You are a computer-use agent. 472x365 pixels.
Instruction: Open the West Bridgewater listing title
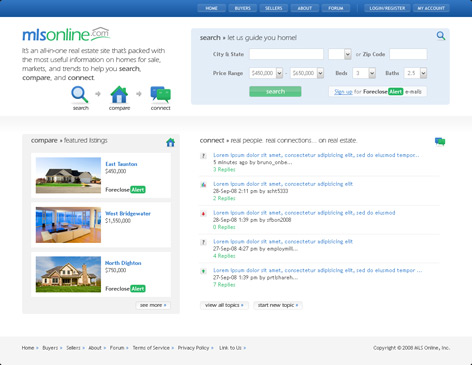coord(128,213)
